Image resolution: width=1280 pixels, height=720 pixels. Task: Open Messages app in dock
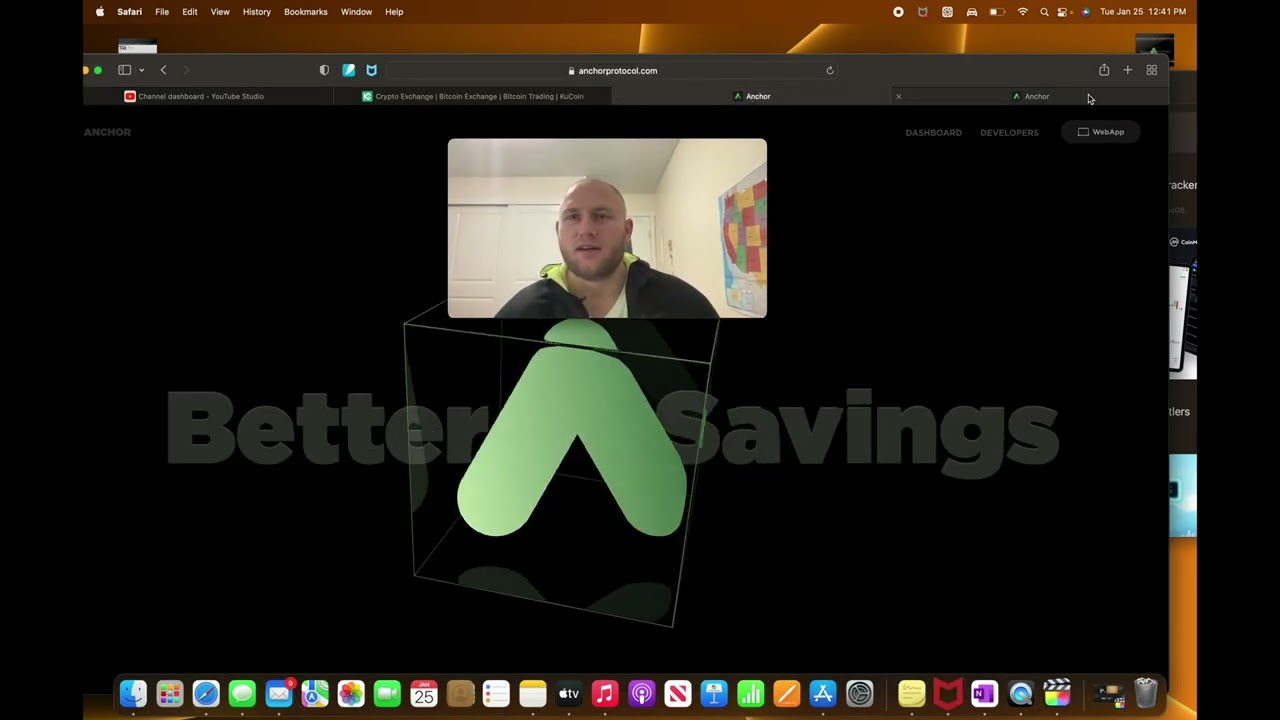point(242,694)
